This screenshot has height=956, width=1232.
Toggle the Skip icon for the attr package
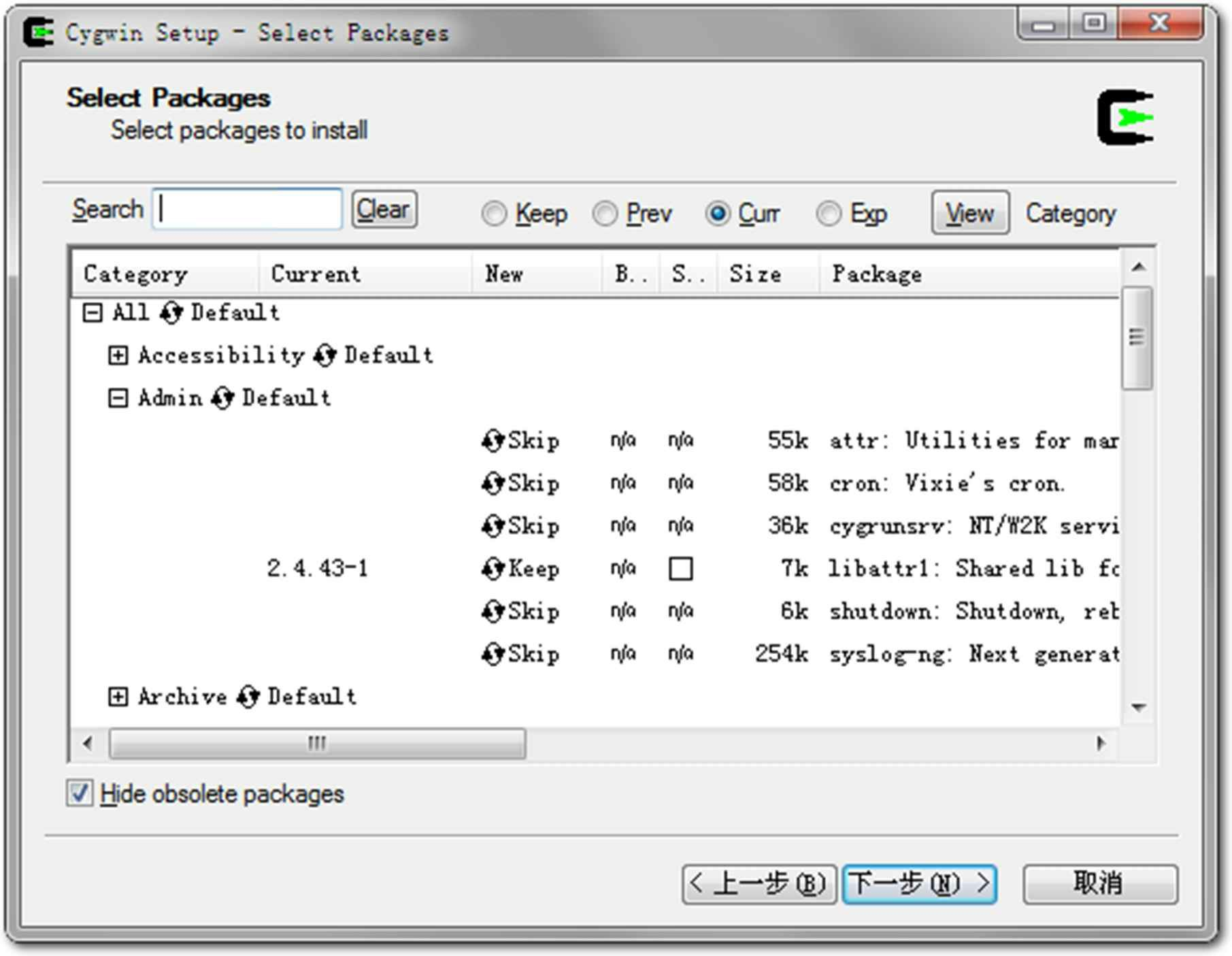click(493, 441)
